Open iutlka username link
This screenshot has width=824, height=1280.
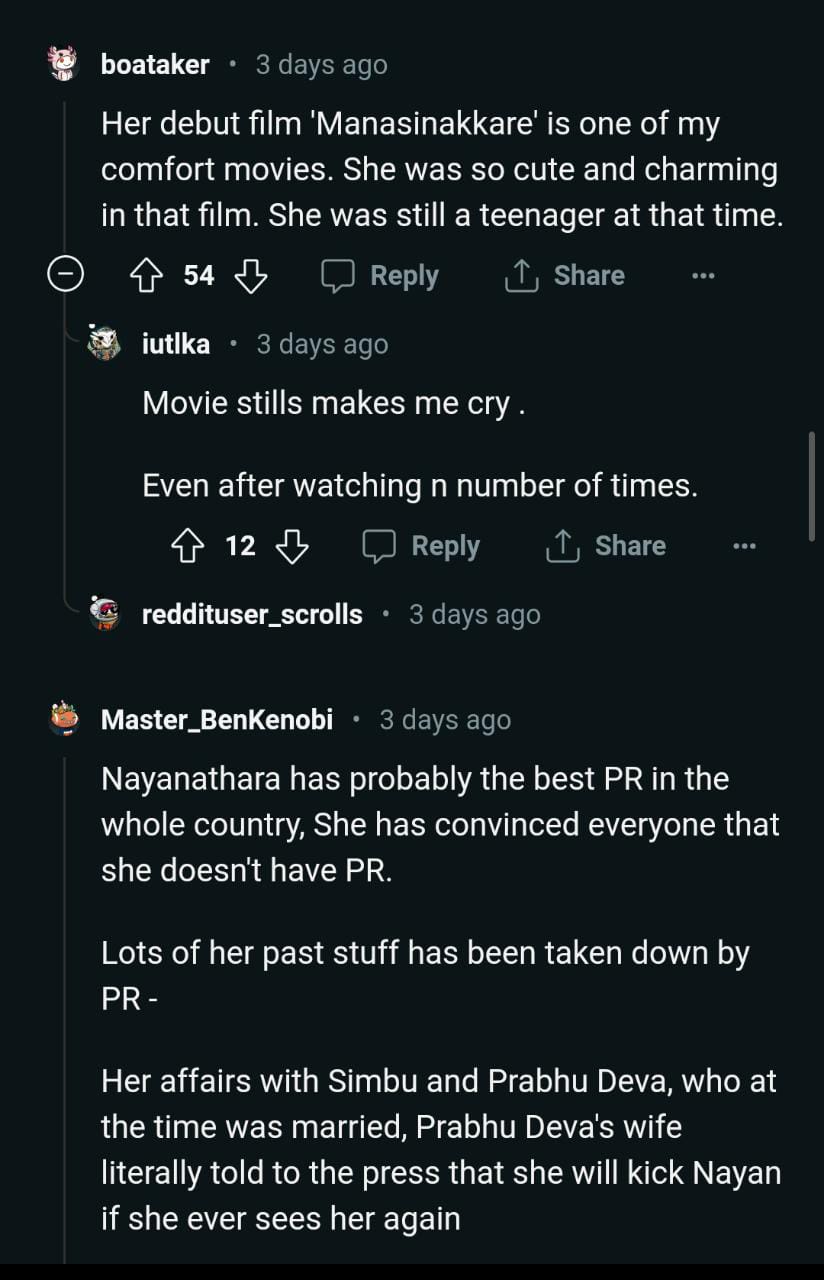tap(176, 344)
